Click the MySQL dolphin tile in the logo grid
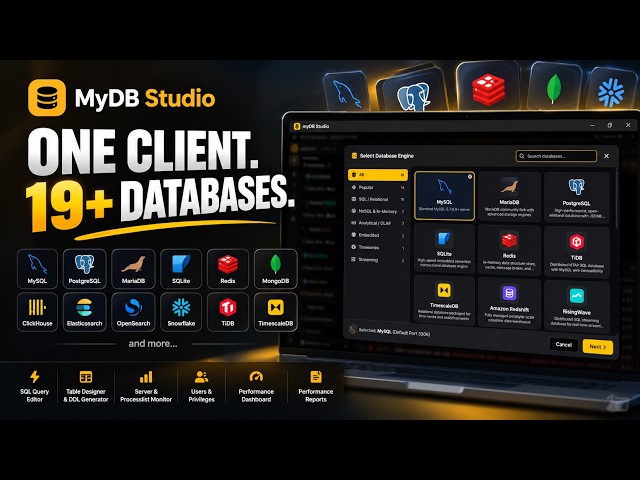The width and height of the screenshot is (640, 480). point(37,269)
